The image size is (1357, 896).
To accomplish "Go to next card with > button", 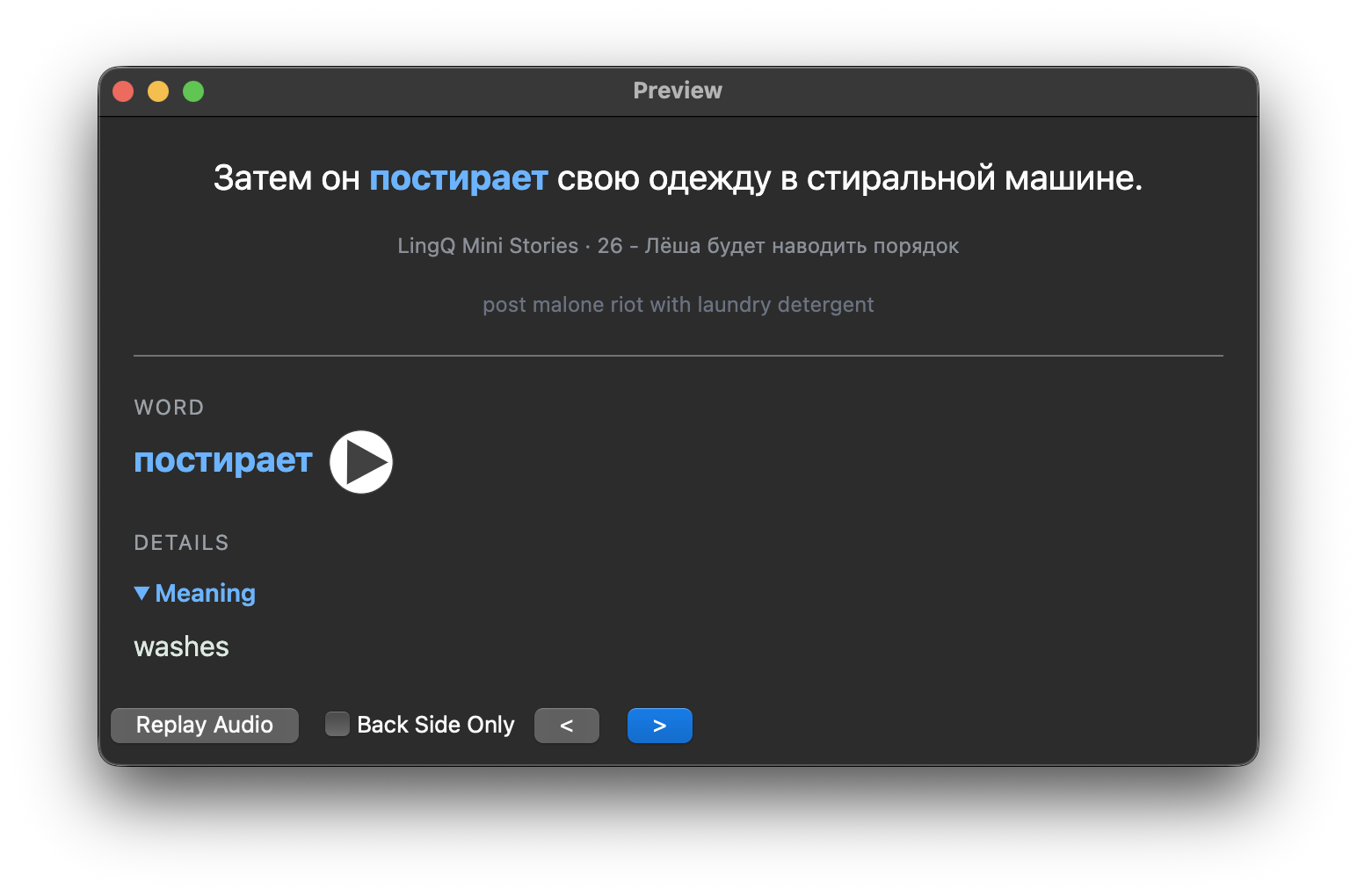I will [660, 726].
